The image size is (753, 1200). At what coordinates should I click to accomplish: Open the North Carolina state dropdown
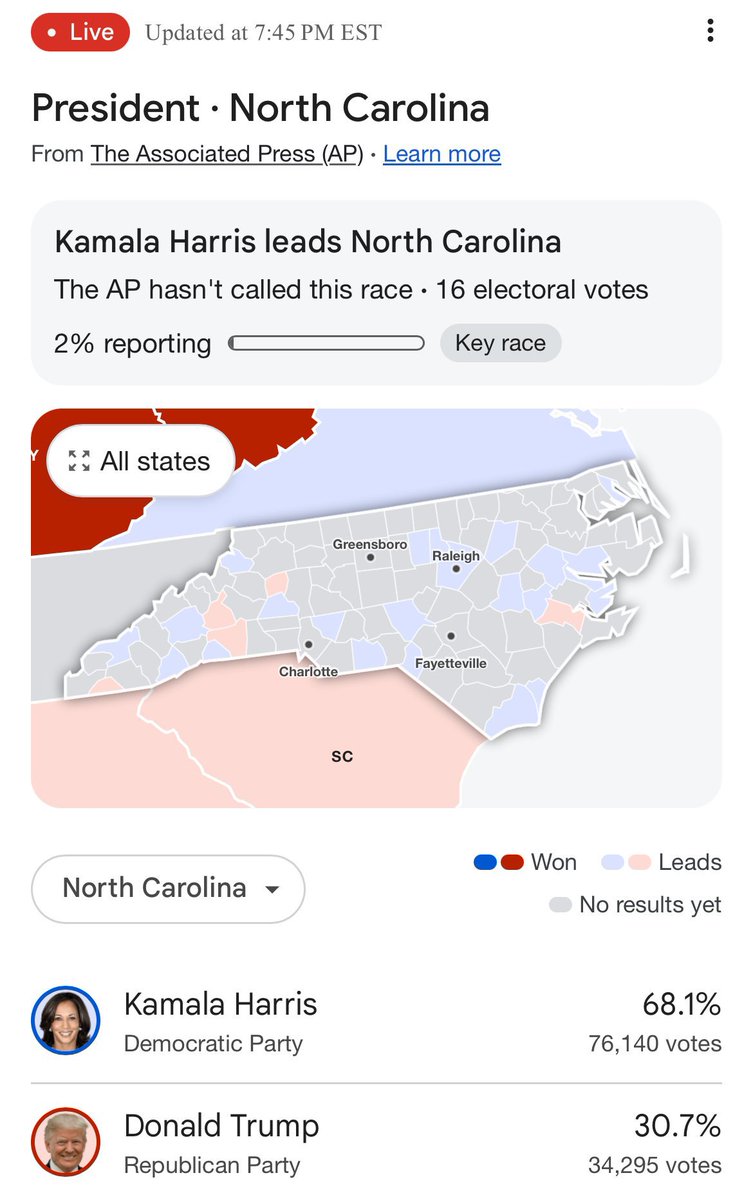pos(167,888)
